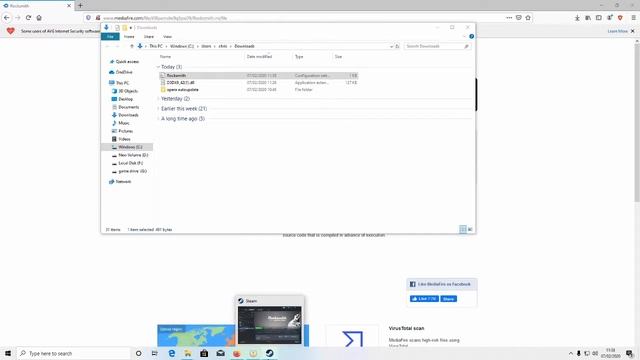640x360 pixels.
Task: Click the Facebook Like button
Action: point(424,299)
